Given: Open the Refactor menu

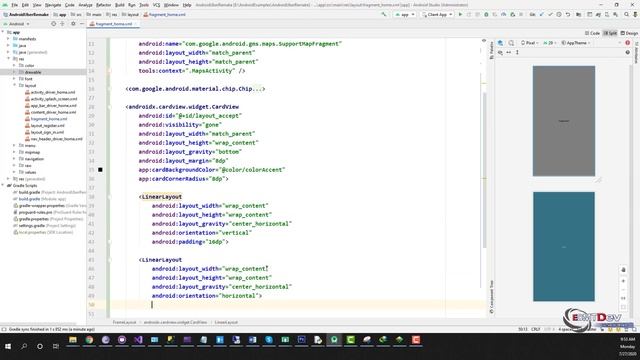Looking at the screenshot, I should coord(103,5).
